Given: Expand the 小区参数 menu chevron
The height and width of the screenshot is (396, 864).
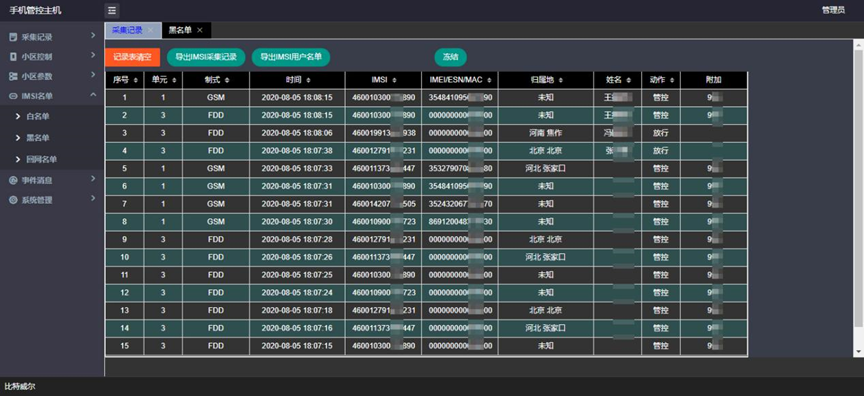Looking at the screenshot, I should pos(93,75).
